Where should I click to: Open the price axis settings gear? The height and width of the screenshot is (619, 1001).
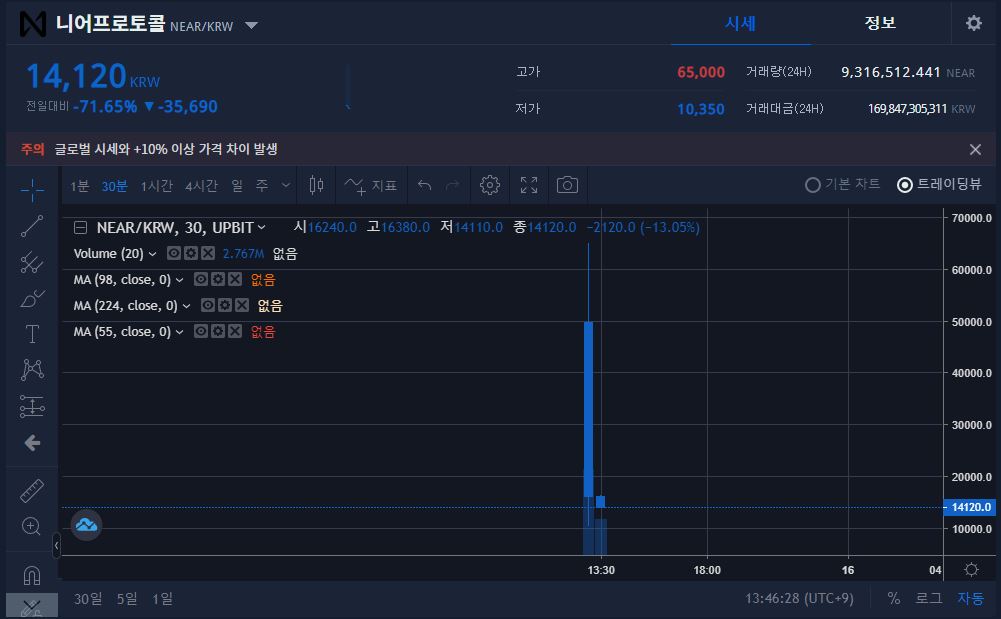tap(971, 569)
